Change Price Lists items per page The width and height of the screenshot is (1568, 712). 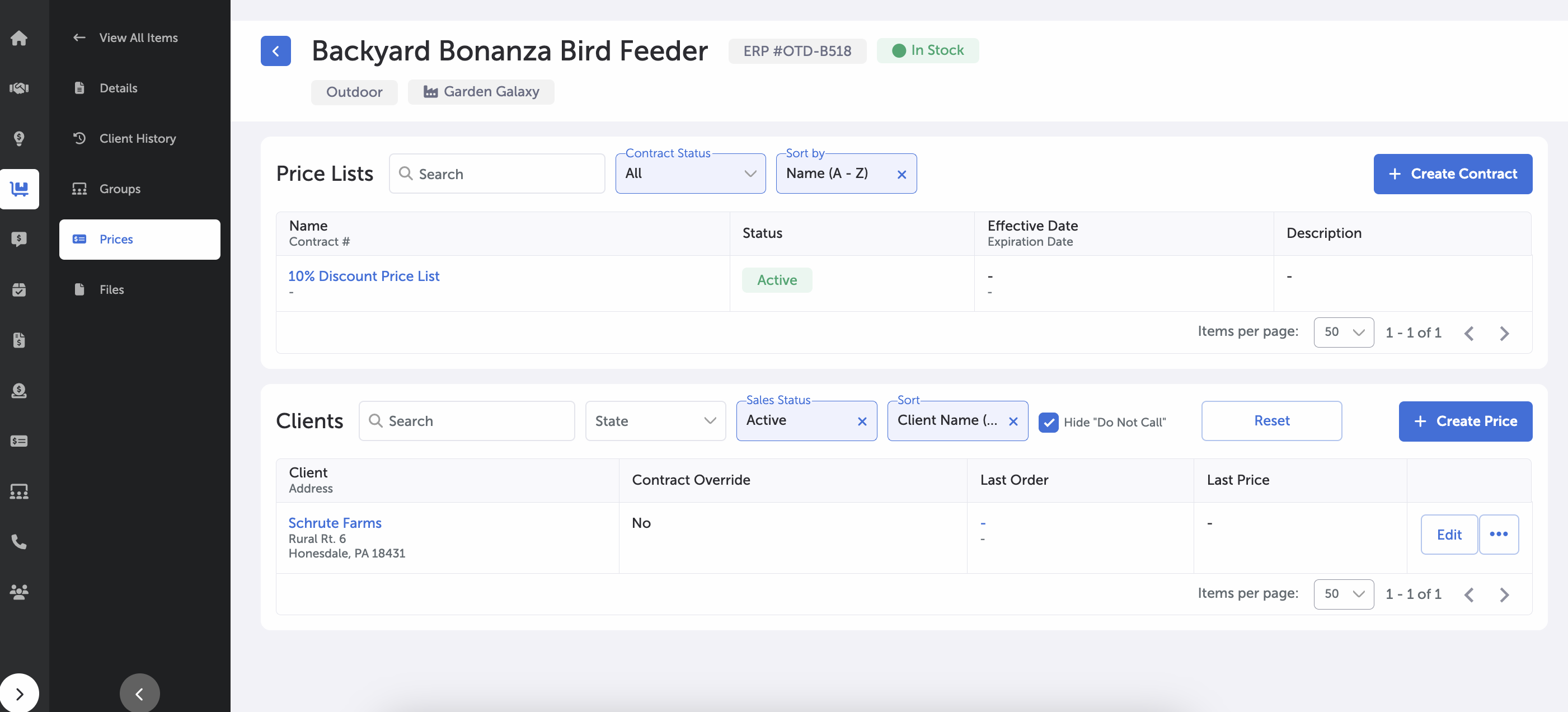coord(1343,332)
